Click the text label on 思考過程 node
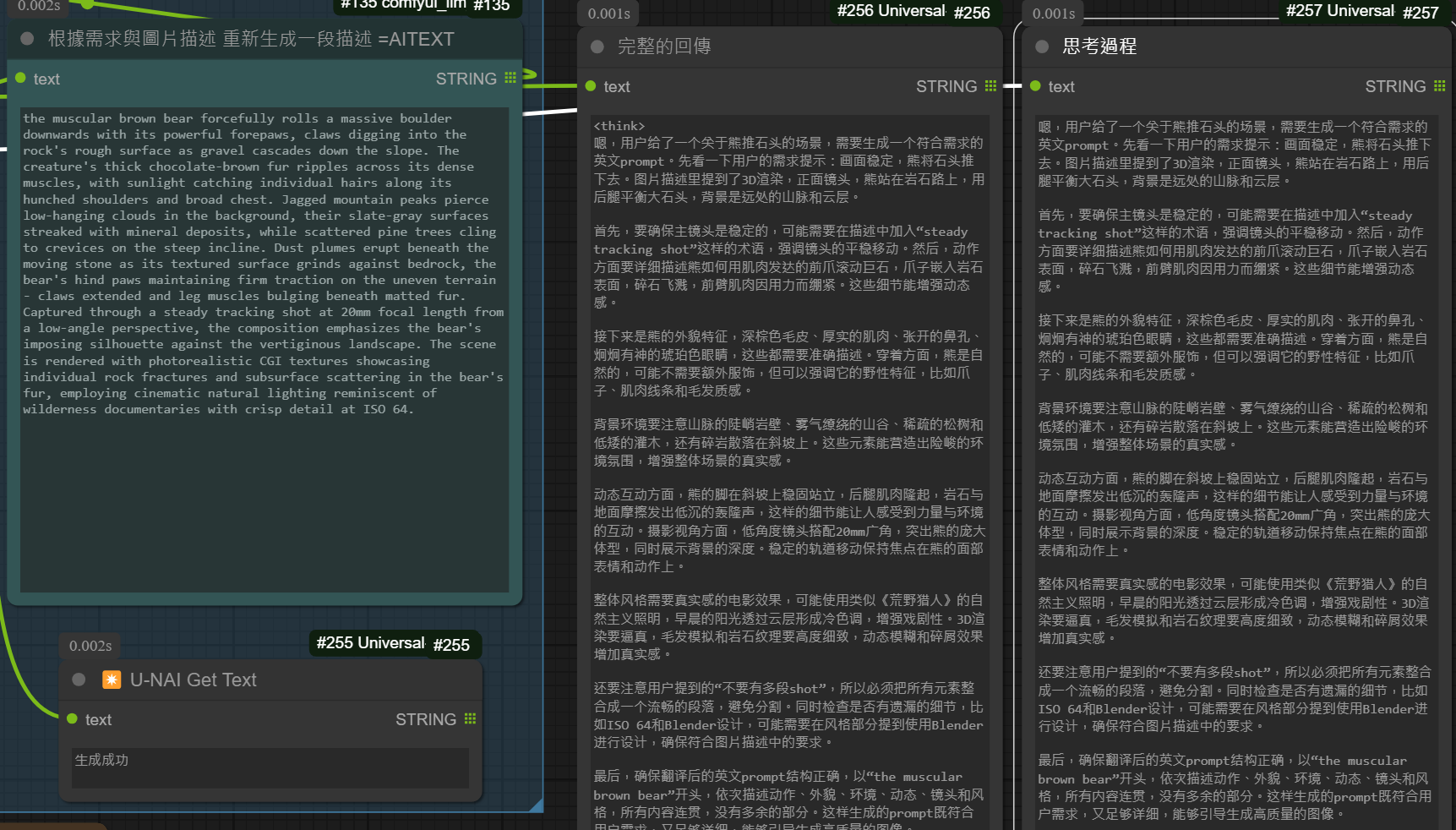The image size is (1456, 830). (1061, 86)
